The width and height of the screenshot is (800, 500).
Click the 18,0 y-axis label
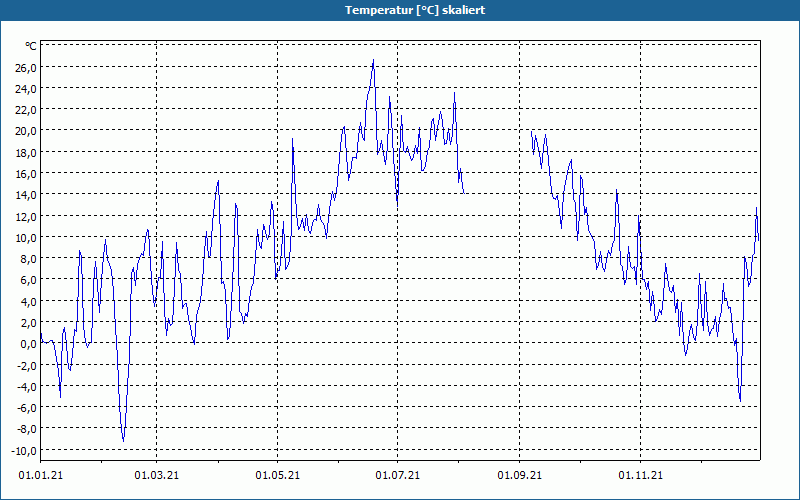(x=26, y=153)
